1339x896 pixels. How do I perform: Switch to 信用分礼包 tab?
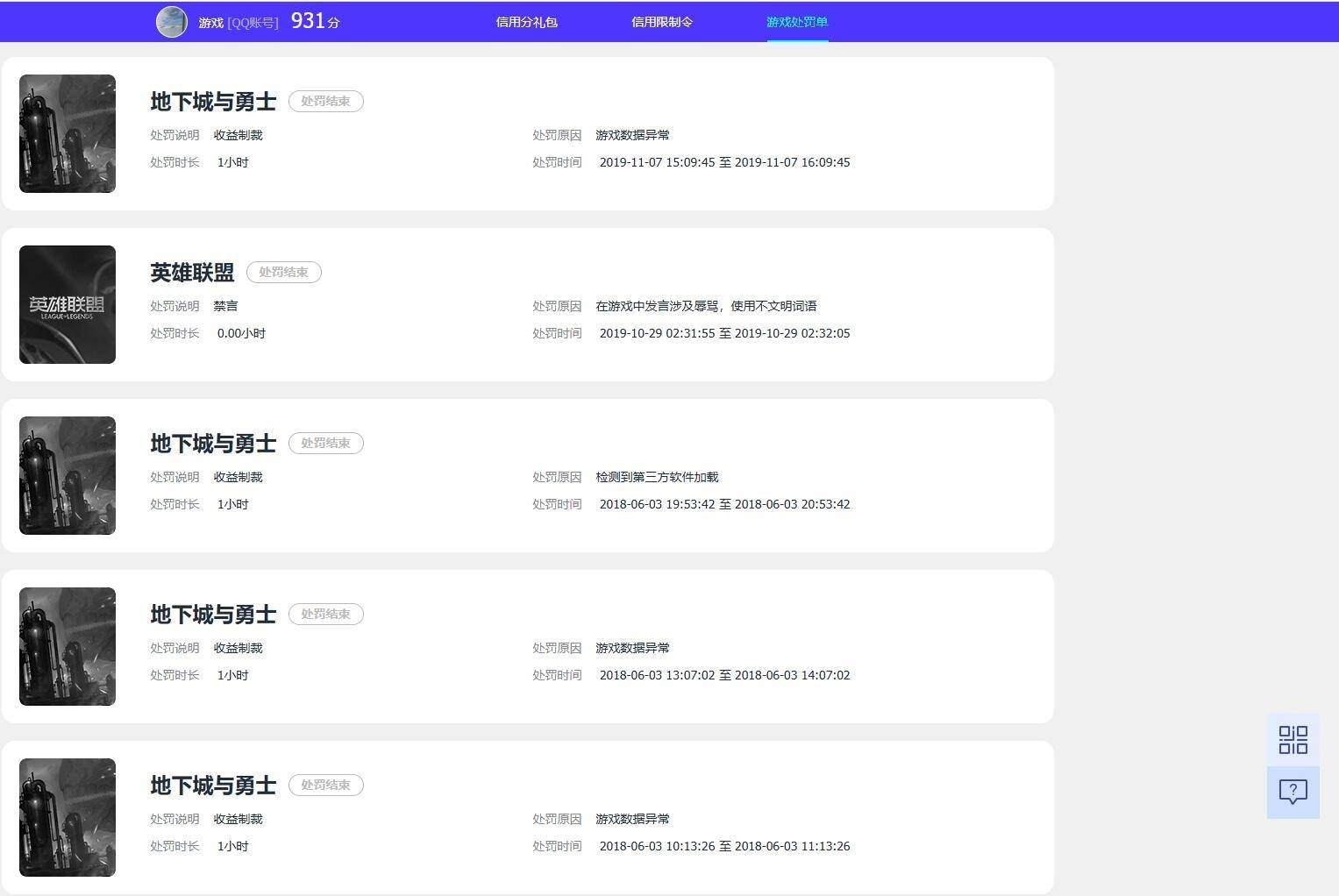point(526,22)
